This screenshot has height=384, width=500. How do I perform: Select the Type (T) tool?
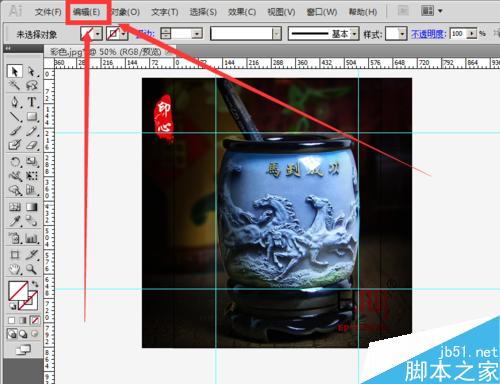point(32,102)
